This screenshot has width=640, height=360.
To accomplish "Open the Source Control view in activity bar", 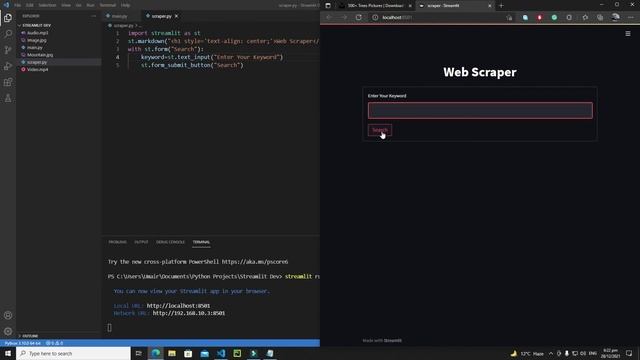I will tap(8, 50).
